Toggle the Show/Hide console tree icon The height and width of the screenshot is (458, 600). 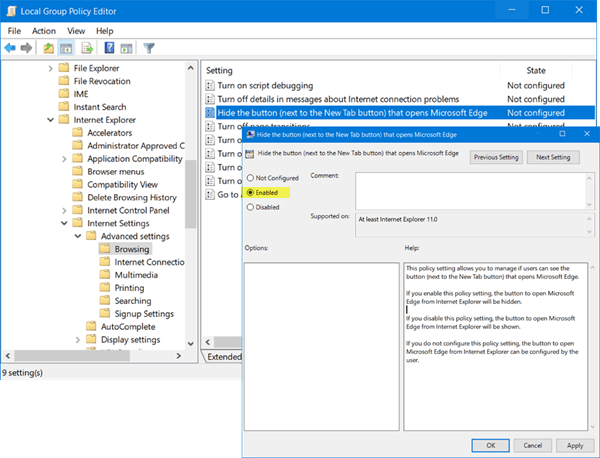(x=66, y=48)
